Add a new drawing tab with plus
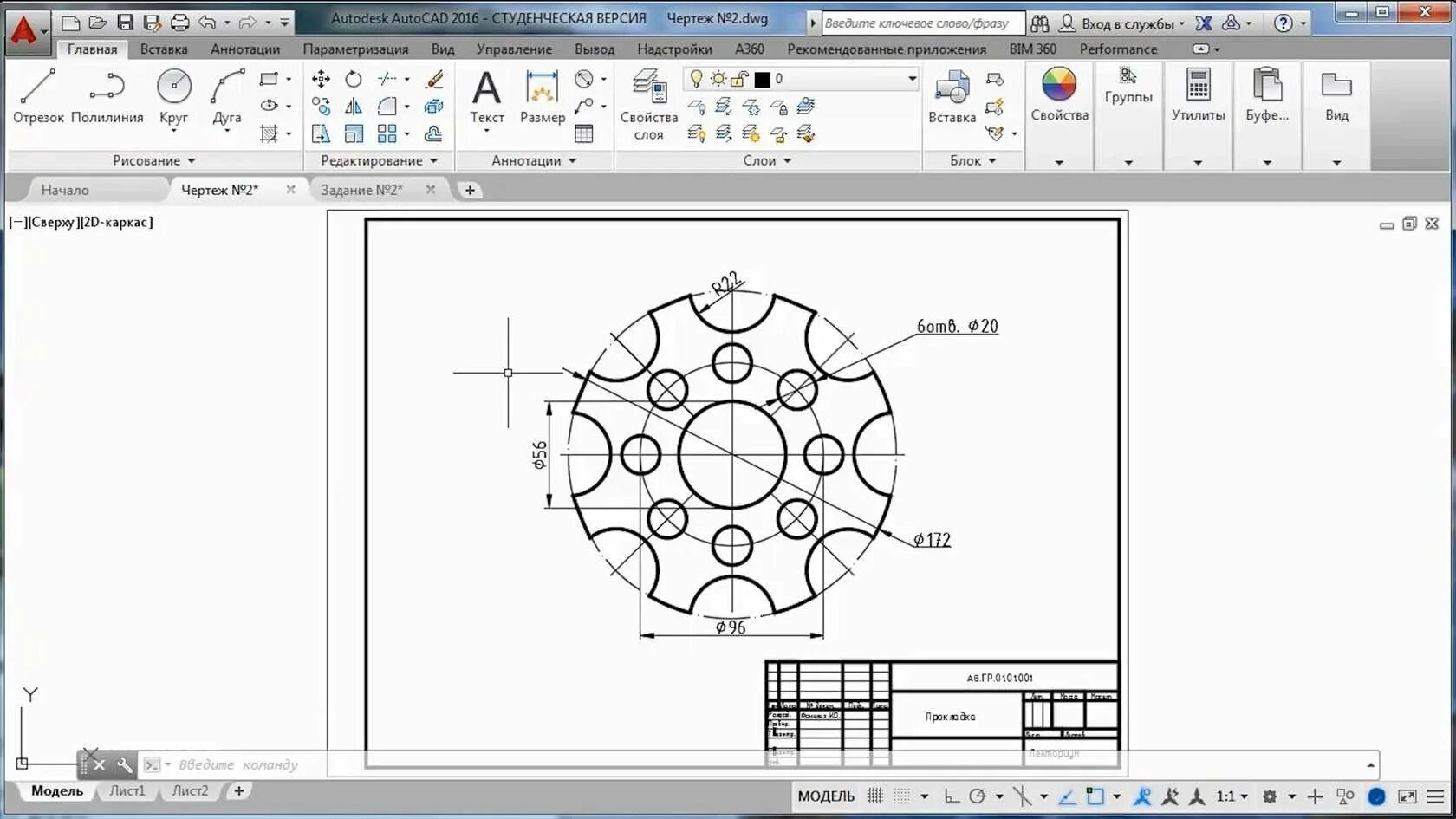Image resolution: width=1456 pixels, height=819 pixels. point(470,190)
